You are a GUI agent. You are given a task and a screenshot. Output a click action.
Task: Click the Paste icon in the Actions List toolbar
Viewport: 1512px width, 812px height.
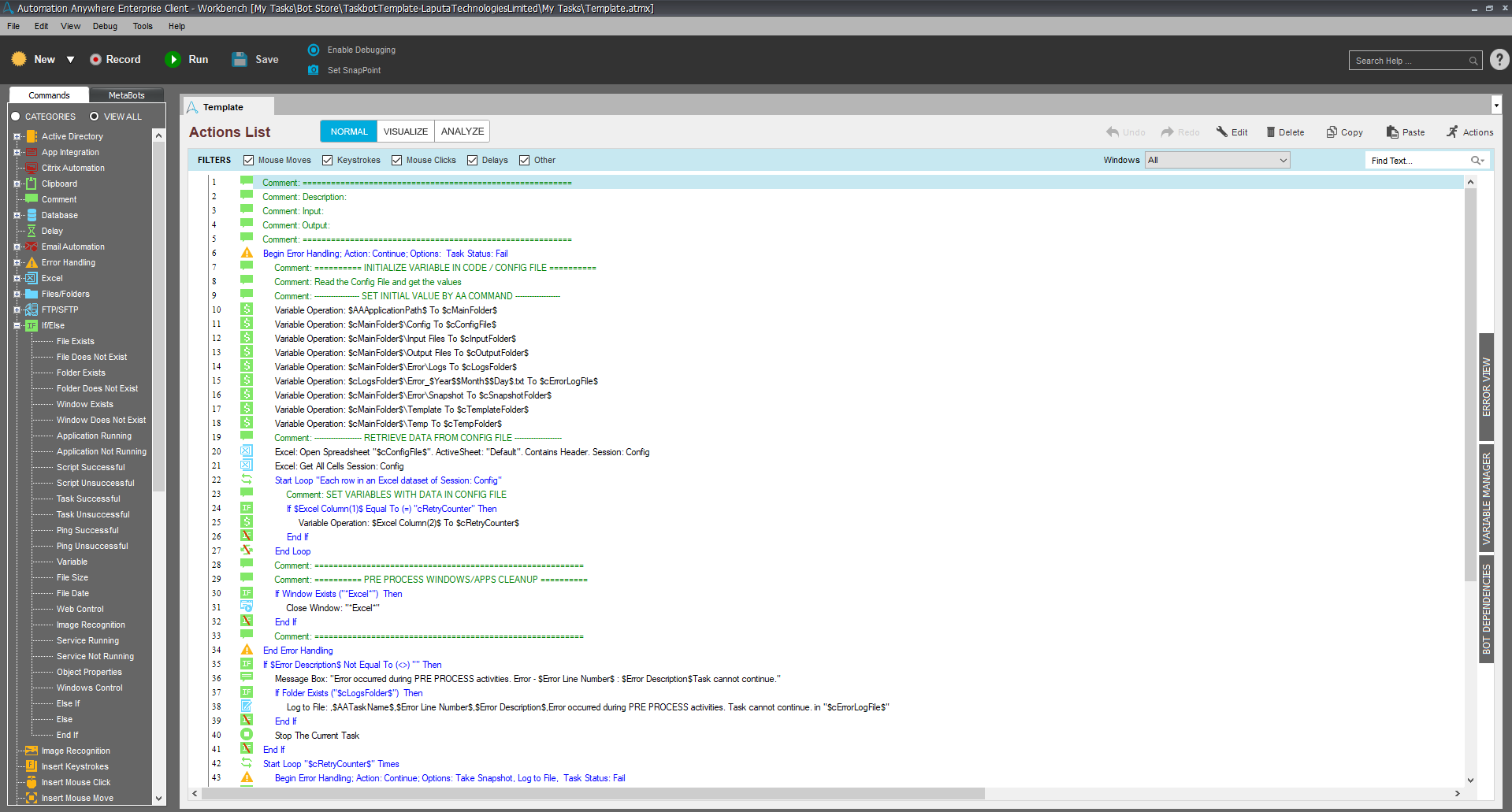click(1392, 132)
